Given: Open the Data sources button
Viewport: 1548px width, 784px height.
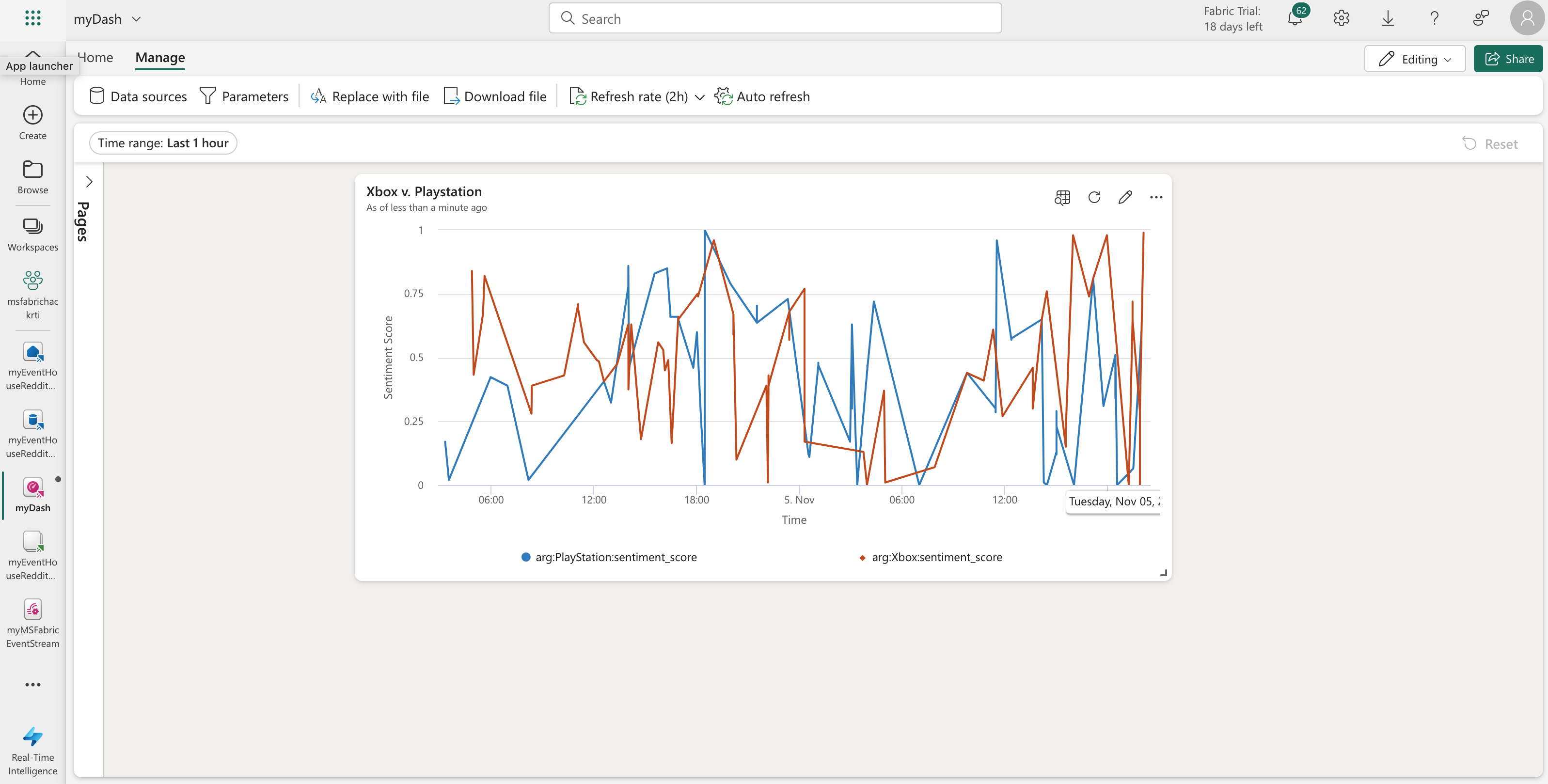Looking at the screenshot, I should point(138,97).
